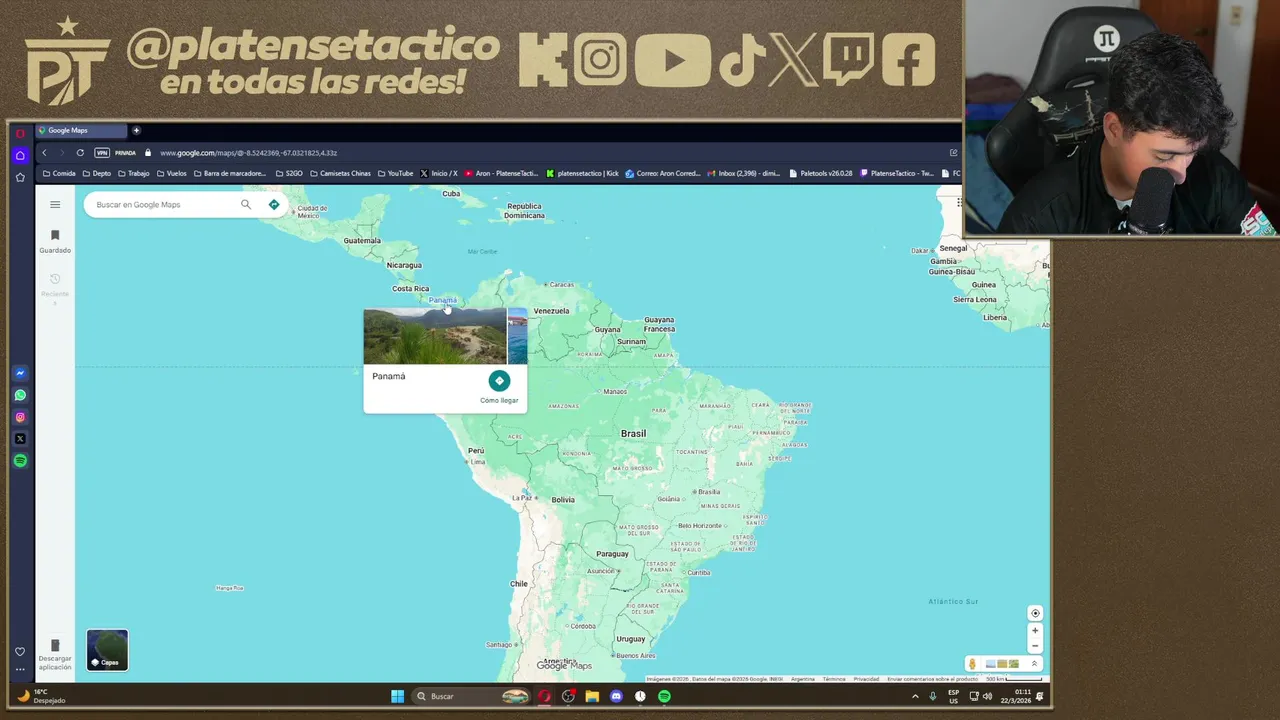Open Instagram in the Opera sidebar
1280x720 pixels.
[x=20, y=417]
